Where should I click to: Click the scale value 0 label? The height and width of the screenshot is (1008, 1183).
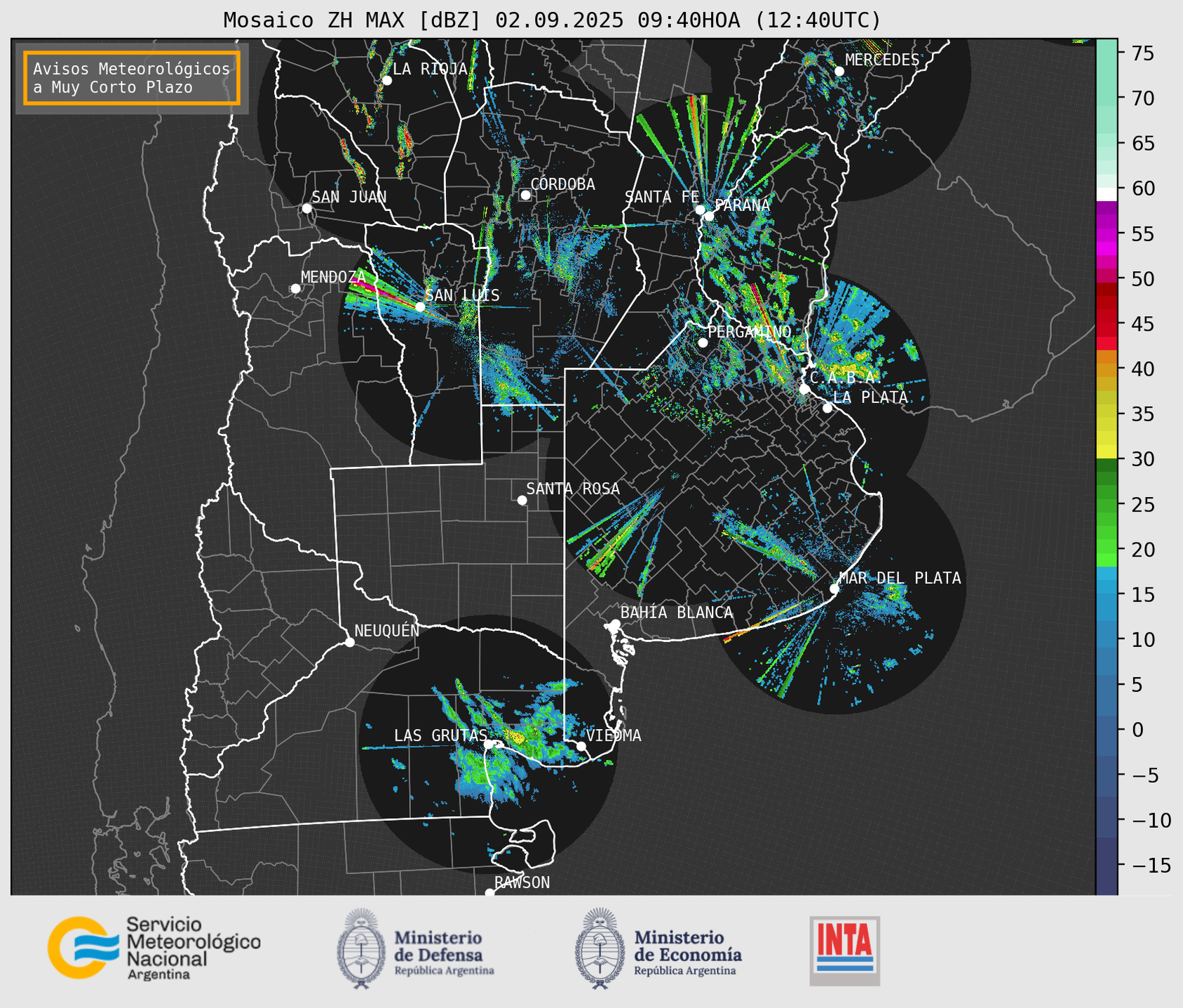click(1137, 730)
